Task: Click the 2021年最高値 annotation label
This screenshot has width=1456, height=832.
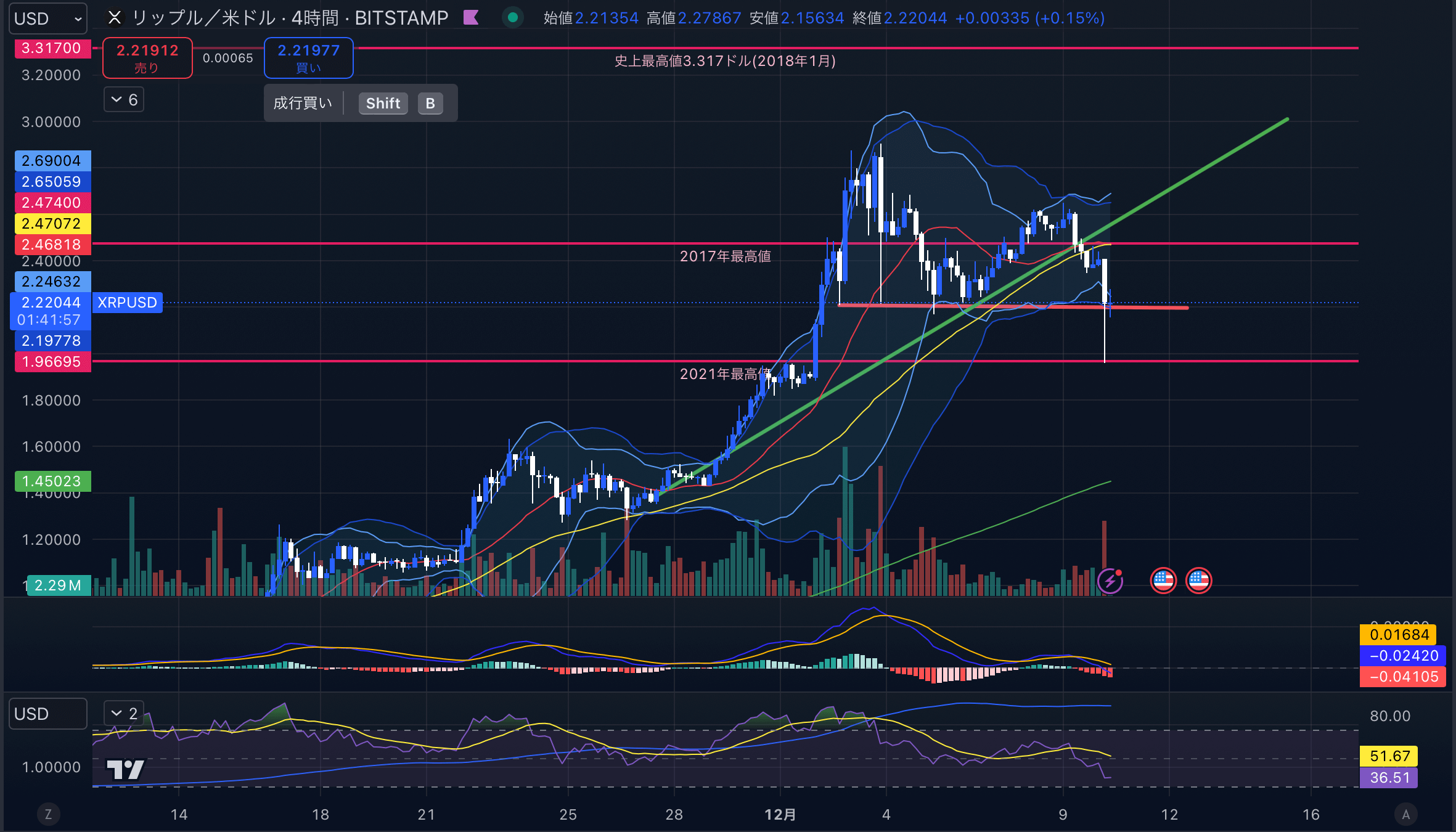Action: pyautogui.click(x=725, y=374)
